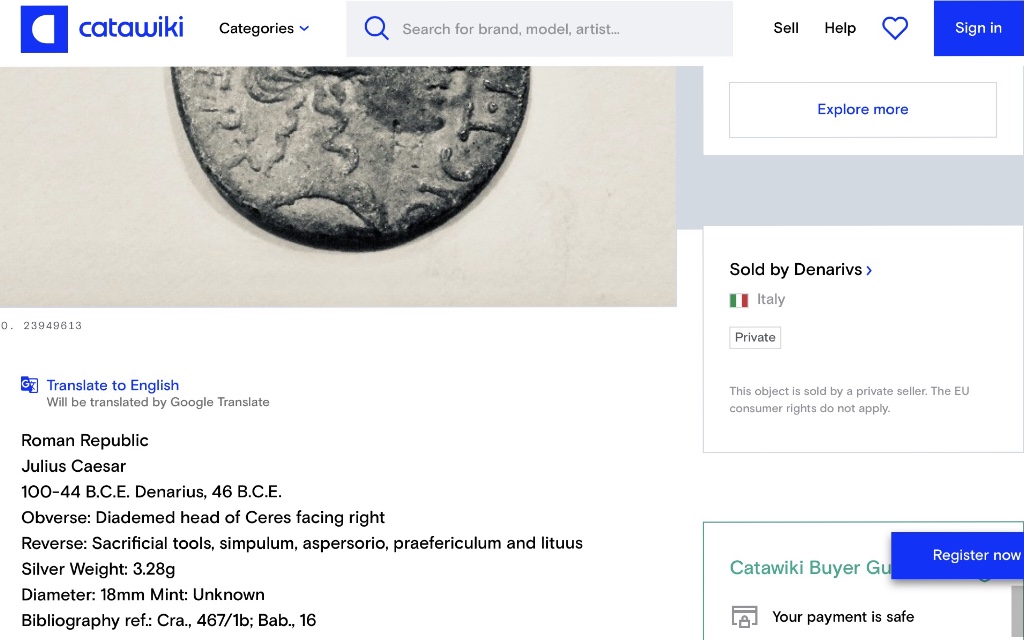Focus the brand, model, artist search field
The height and width of the screenshot is (640, 1024).
[x=560, y=29]
